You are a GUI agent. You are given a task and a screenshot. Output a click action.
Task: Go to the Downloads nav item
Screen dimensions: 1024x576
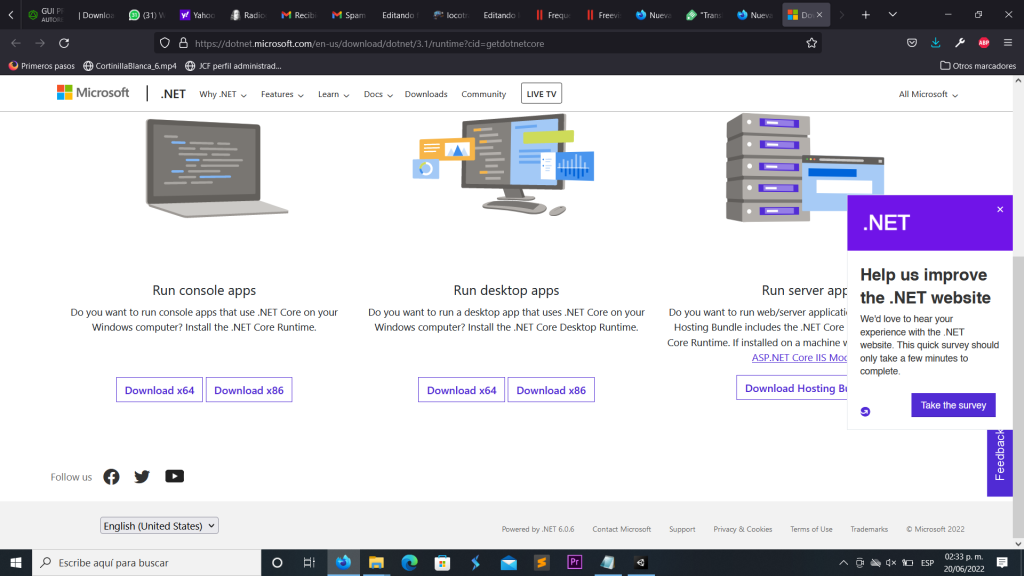click(426, 94)
